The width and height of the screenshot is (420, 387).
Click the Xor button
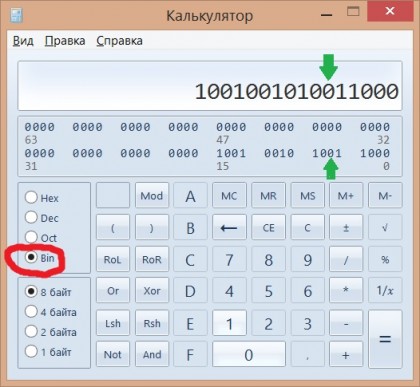coord(152,290)
